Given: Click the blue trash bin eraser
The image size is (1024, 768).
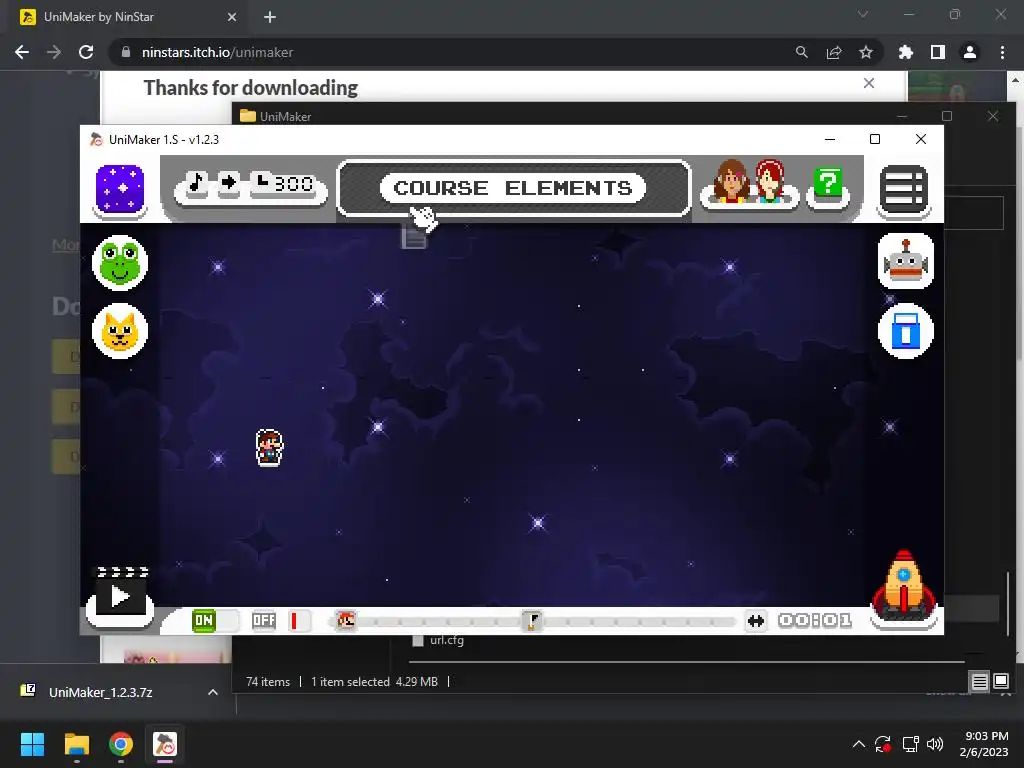Looking at the screenshot, I should pyautogui.click(x=906, y=330).
